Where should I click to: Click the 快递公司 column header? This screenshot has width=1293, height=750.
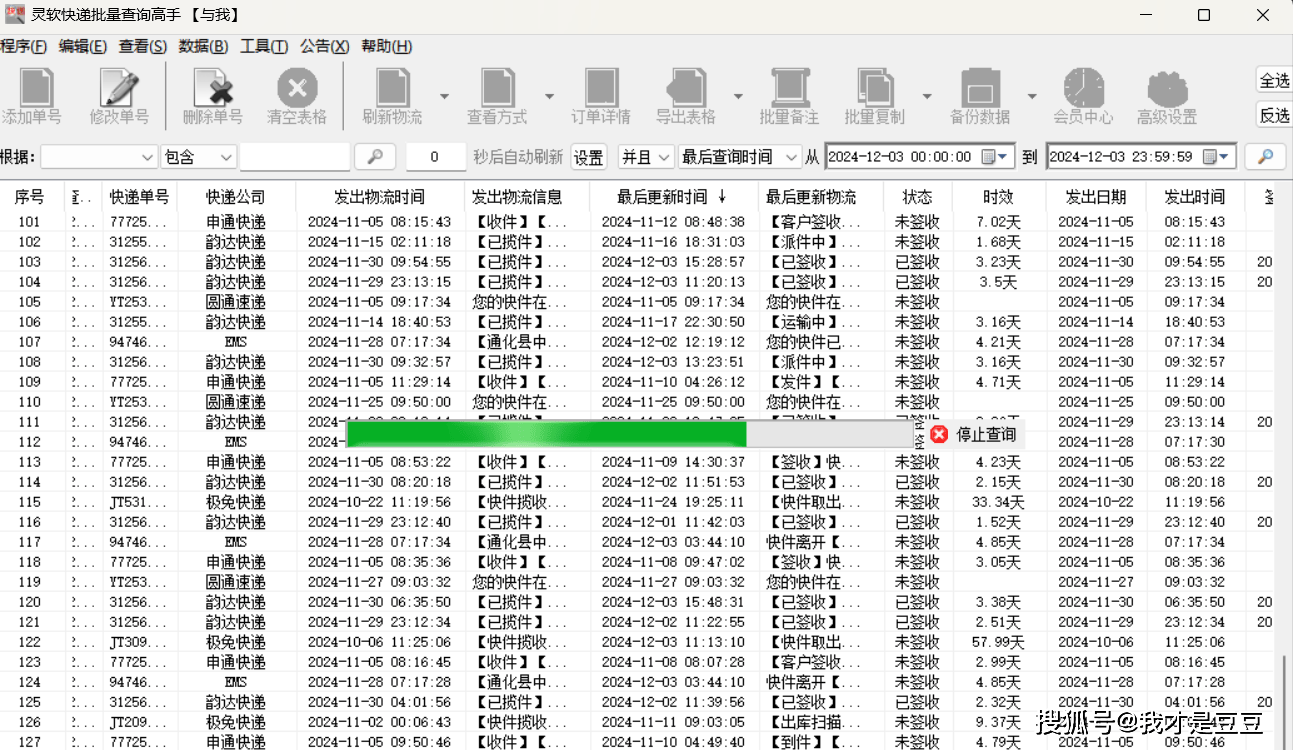[236, 197]
